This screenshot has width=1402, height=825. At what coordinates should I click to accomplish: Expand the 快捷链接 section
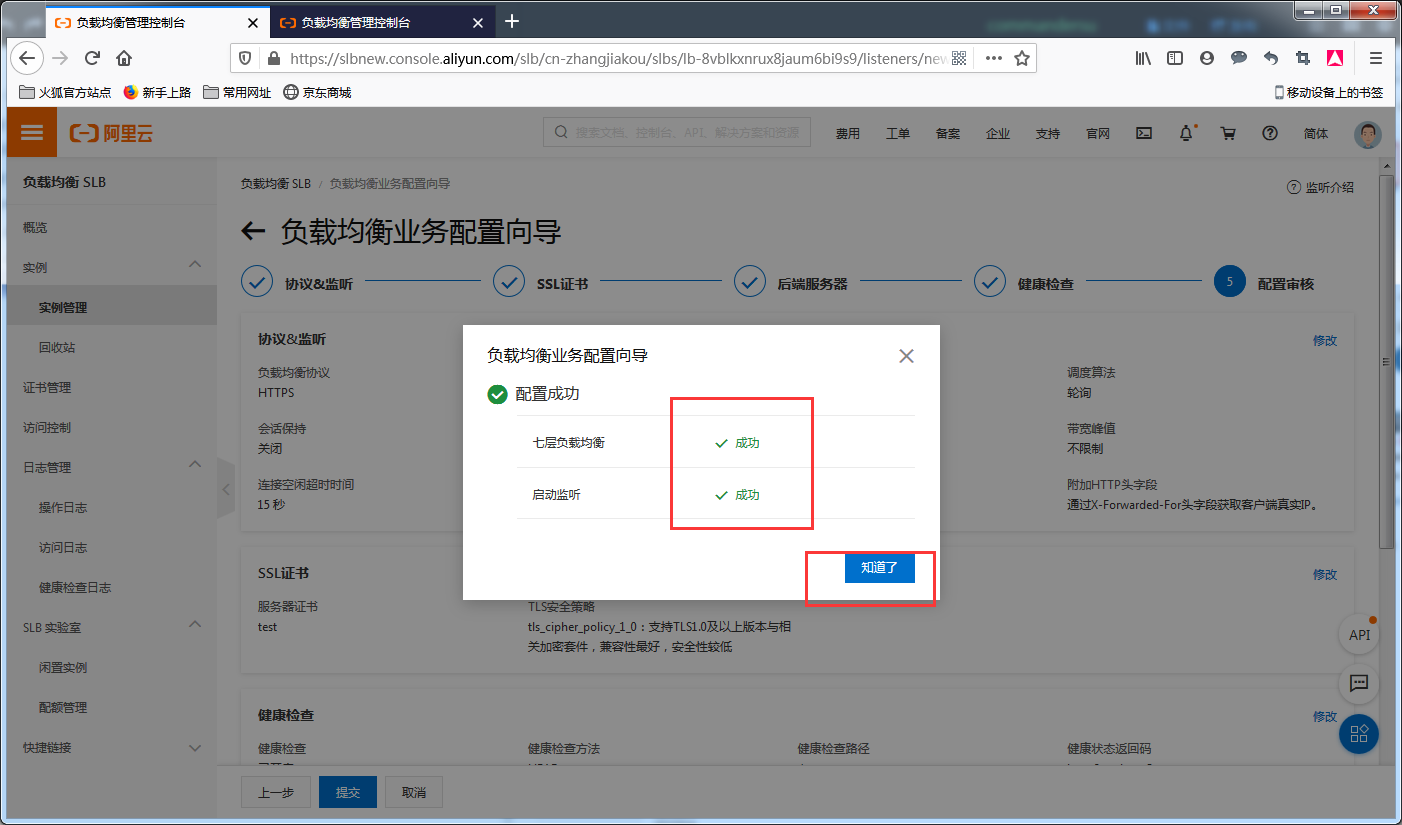point(110,747)
